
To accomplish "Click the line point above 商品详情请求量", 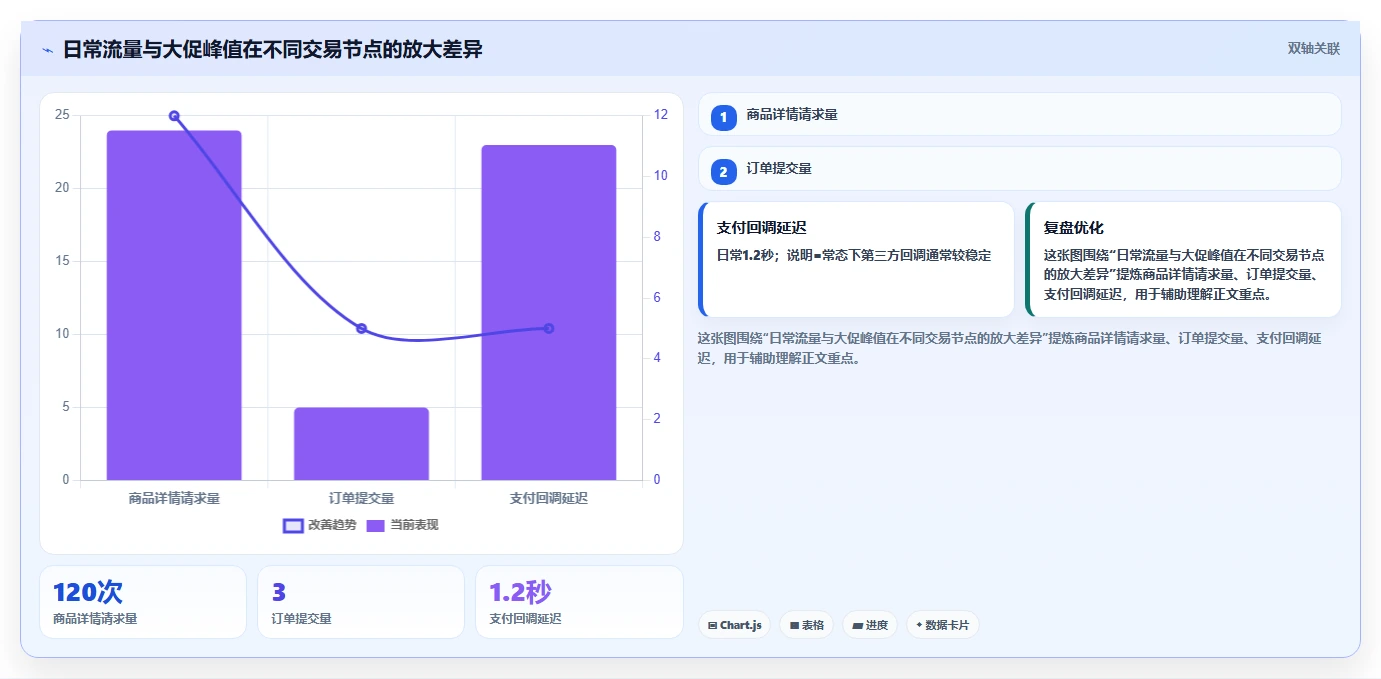I will coord(174,116).
